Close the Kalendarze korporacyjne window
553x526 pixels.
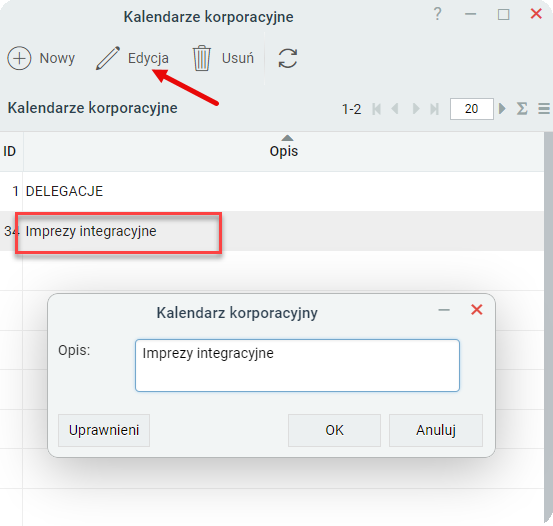(536, 14)
